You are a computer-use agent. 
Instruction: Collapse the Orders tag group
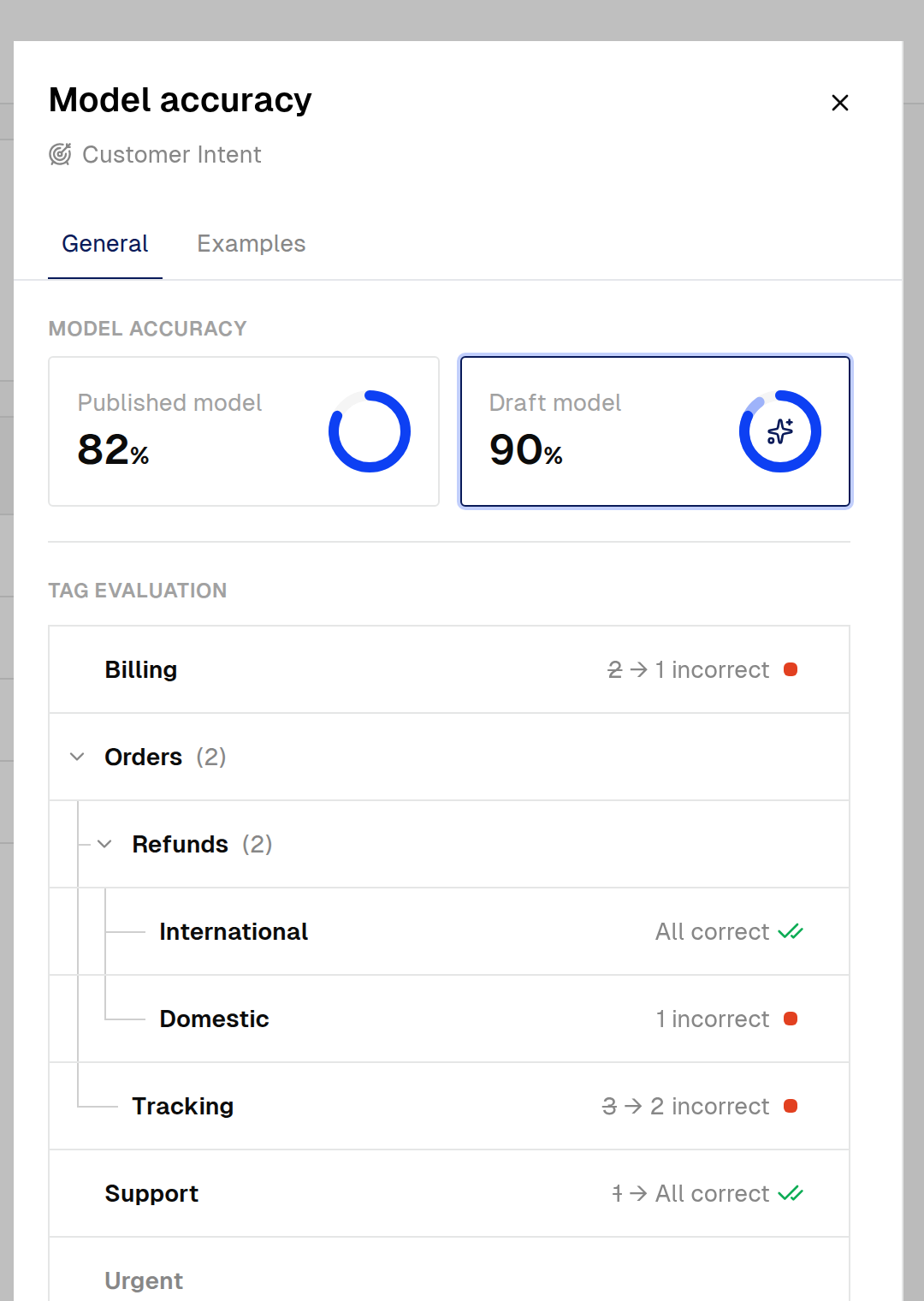[77, 757]
